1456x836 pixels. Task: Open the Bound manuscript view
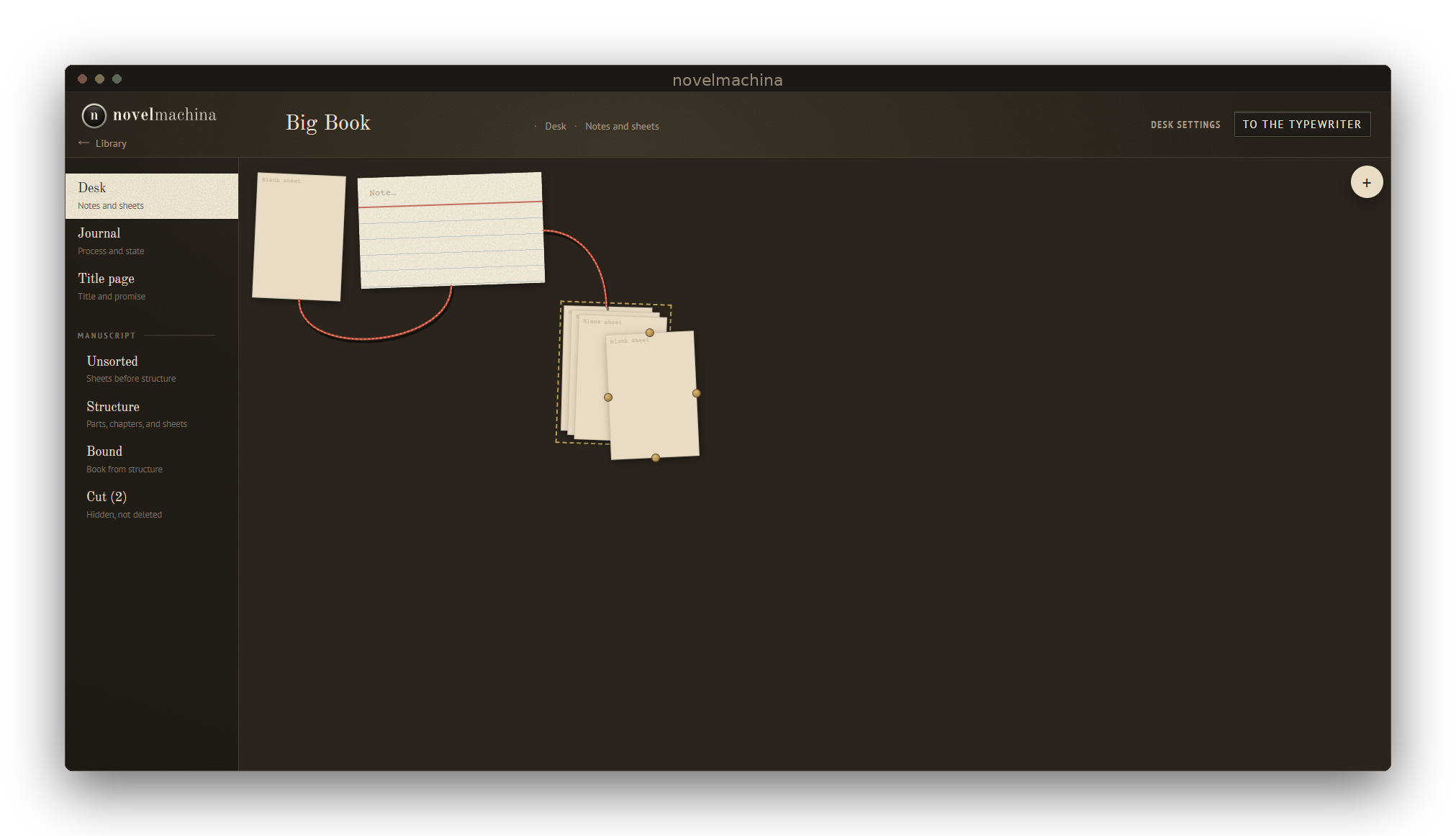pos(152,459)
